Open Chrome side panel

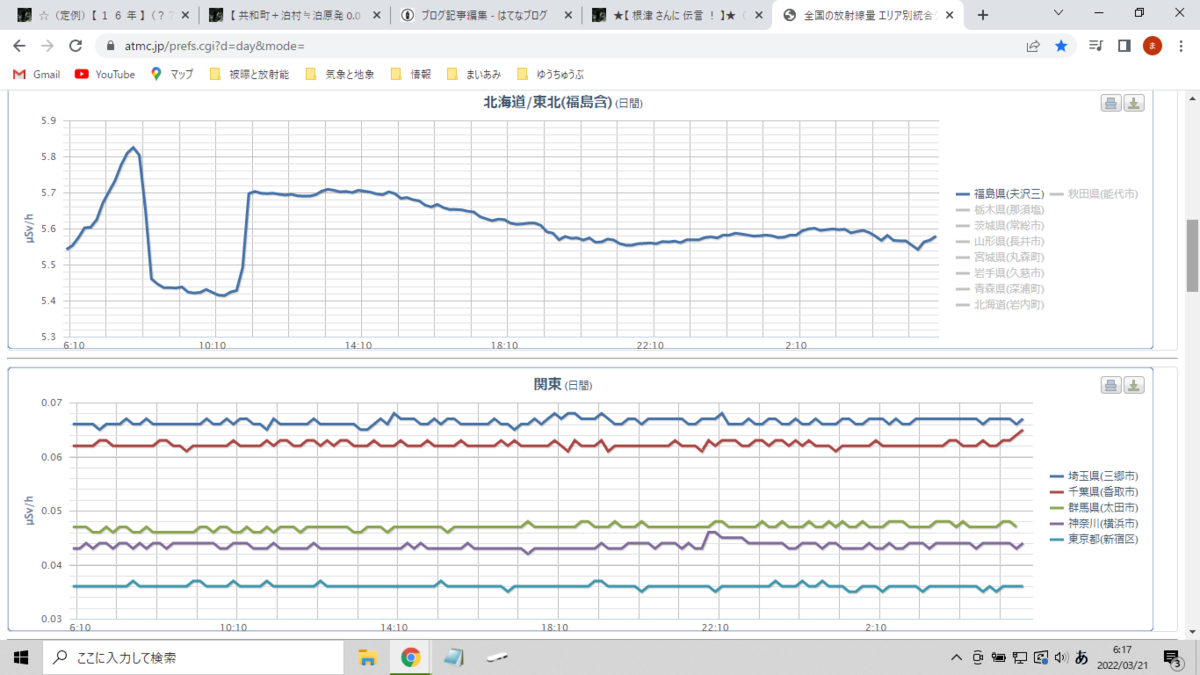1124,46
